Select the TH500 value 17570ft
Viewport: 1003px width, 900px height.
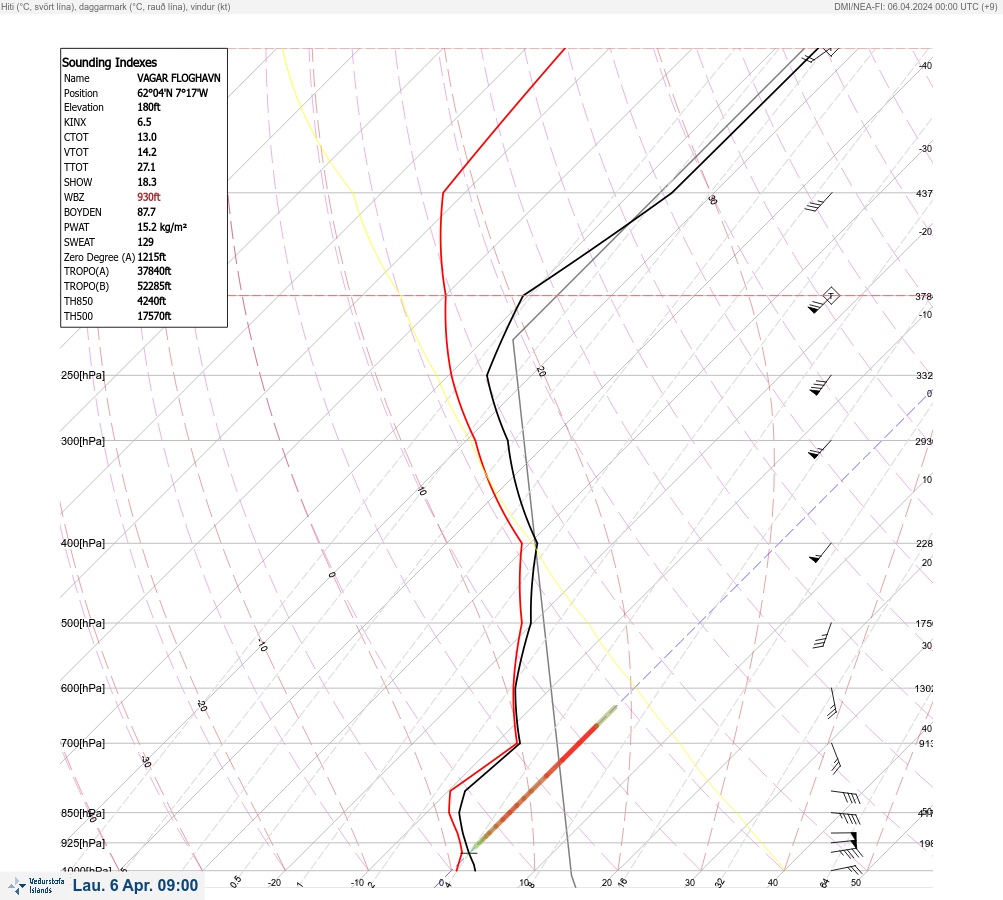point(154,316)
